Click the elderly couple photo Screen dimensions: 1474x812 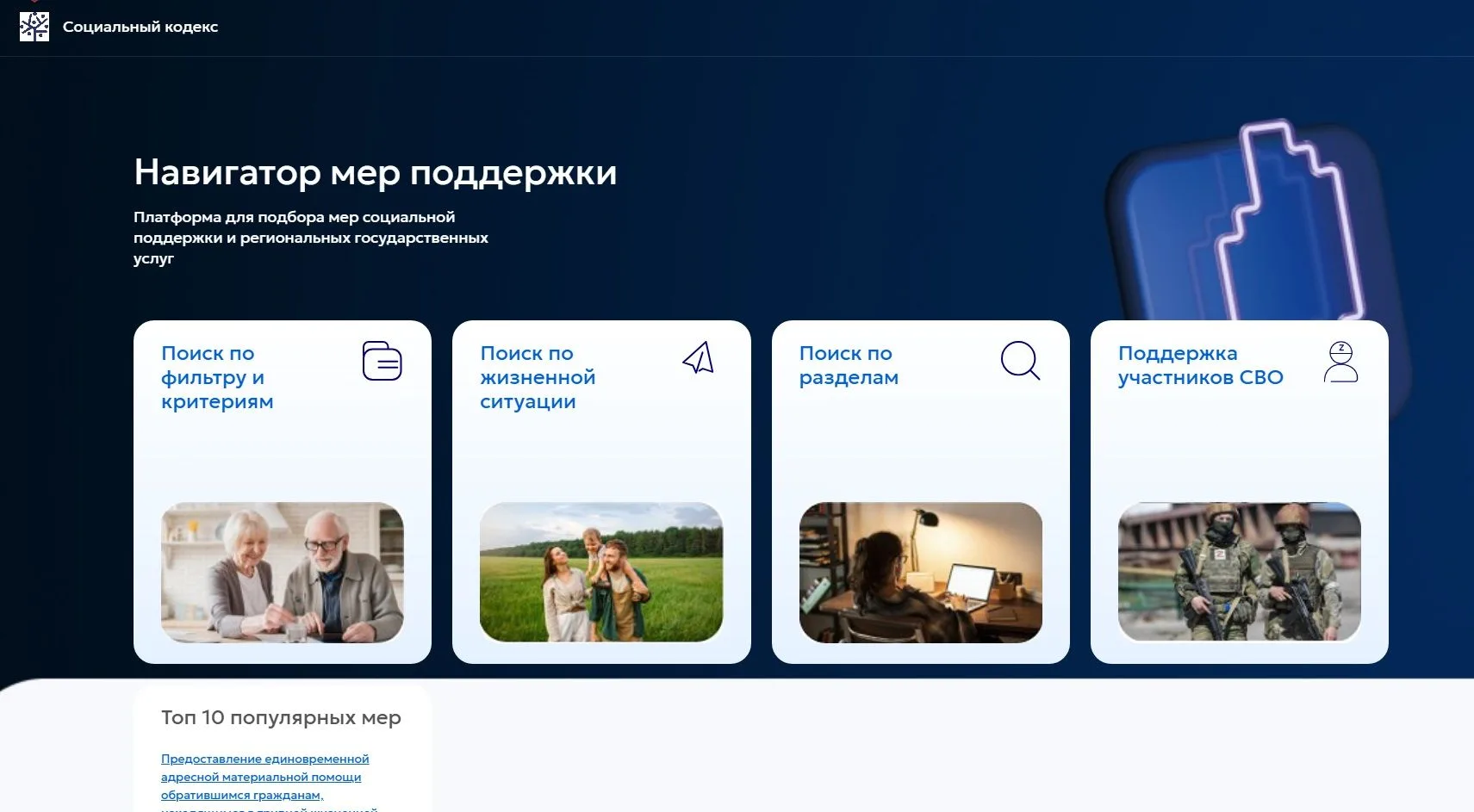(x=283, y=572)
